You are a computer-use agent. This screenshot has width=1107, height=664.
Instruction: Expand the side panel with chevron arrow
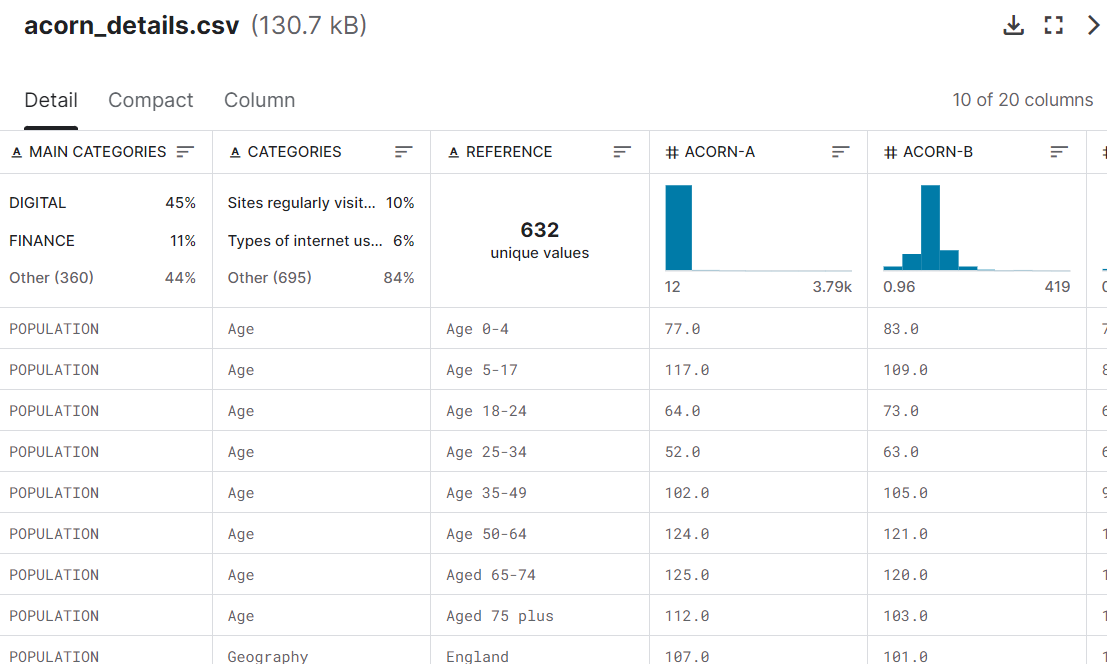[x=1093, y=26]
